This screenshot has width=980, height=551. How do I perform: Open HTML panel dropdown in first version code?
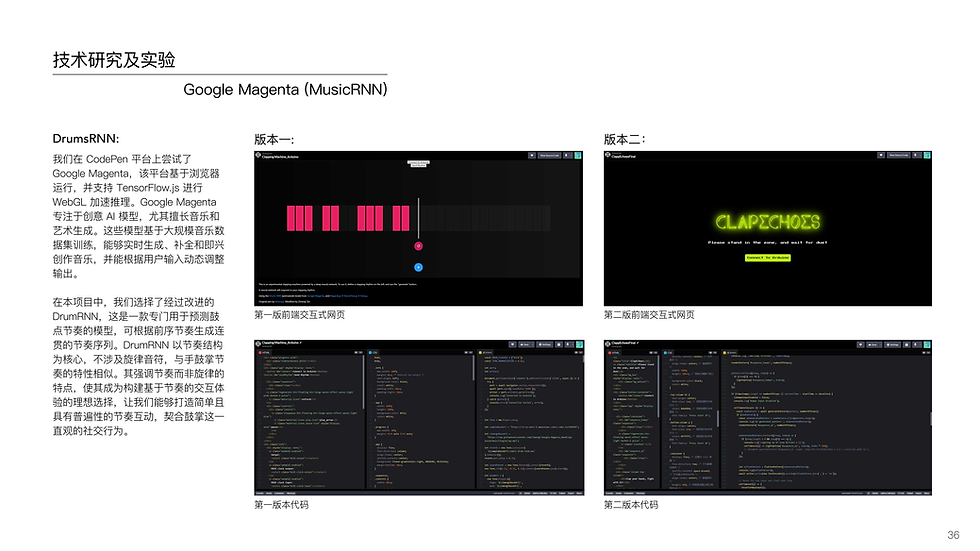[x=361, y=352]
